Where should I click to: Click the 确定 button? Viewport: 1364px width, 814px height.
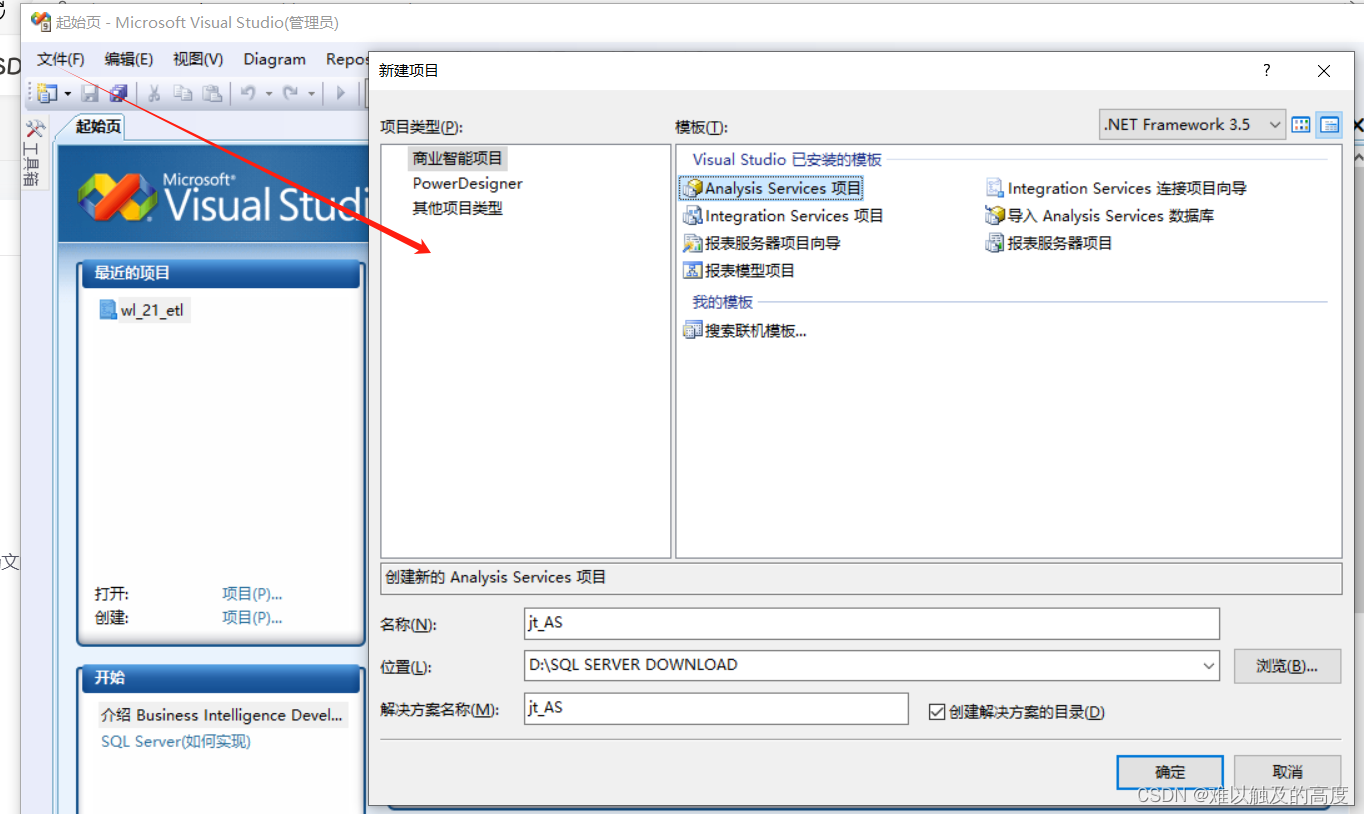[1170, 772]
